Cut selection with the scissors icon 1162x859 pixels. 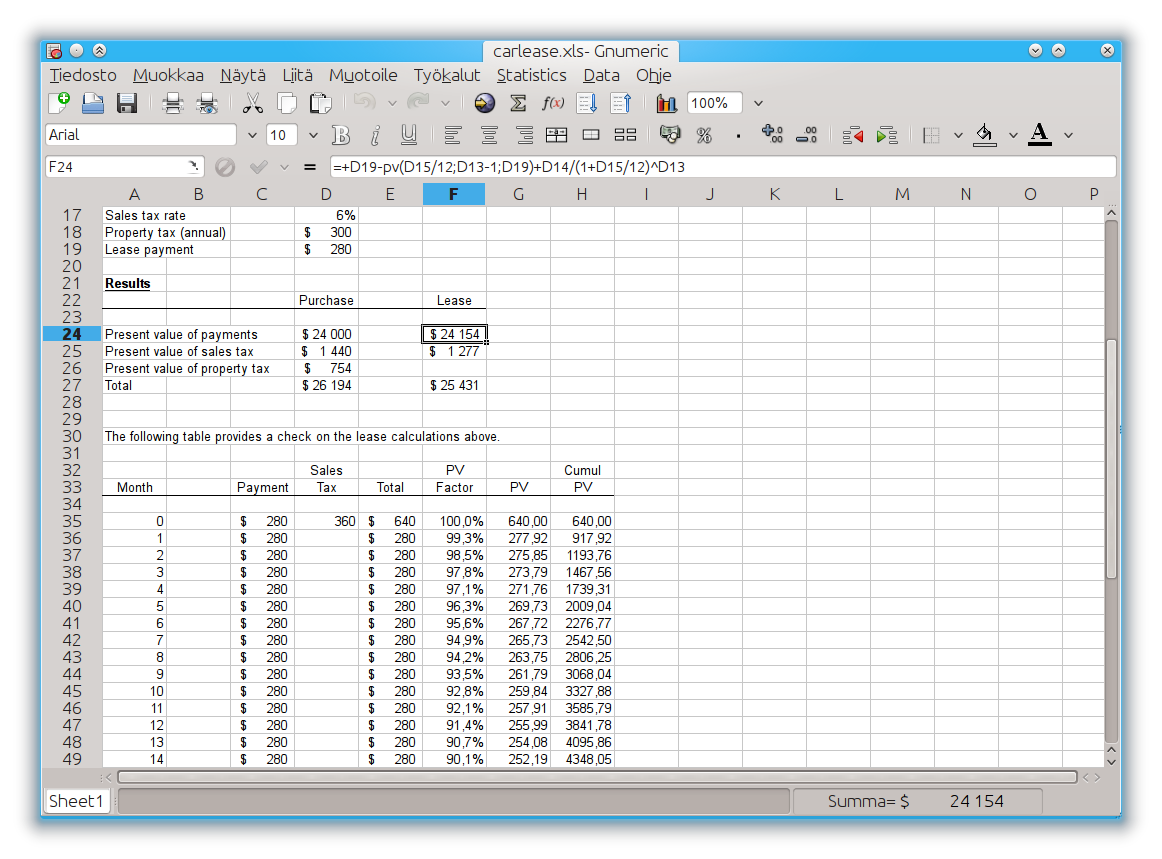(x=253, y=103)
